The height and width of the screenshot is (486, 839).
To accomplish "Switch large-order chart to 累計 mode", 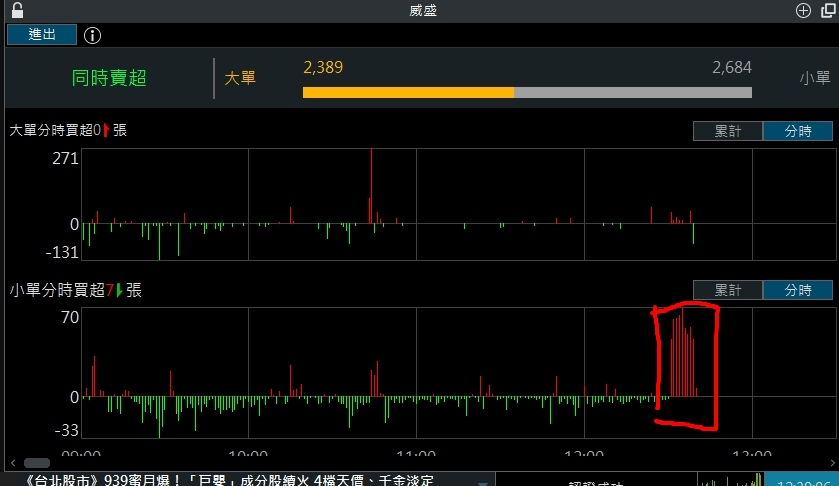I will [727, 131].
